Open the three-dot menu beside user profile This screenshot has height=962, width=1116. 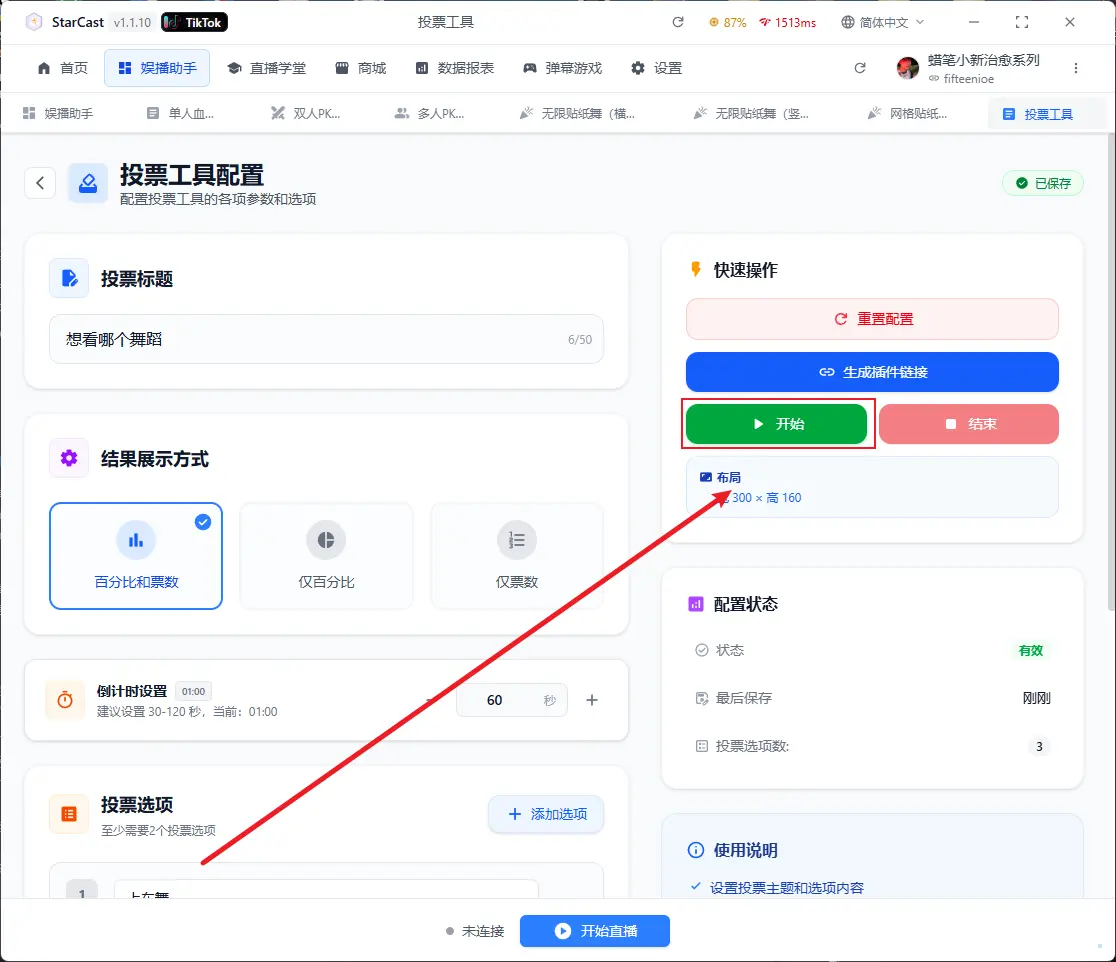coord(1076,68)
